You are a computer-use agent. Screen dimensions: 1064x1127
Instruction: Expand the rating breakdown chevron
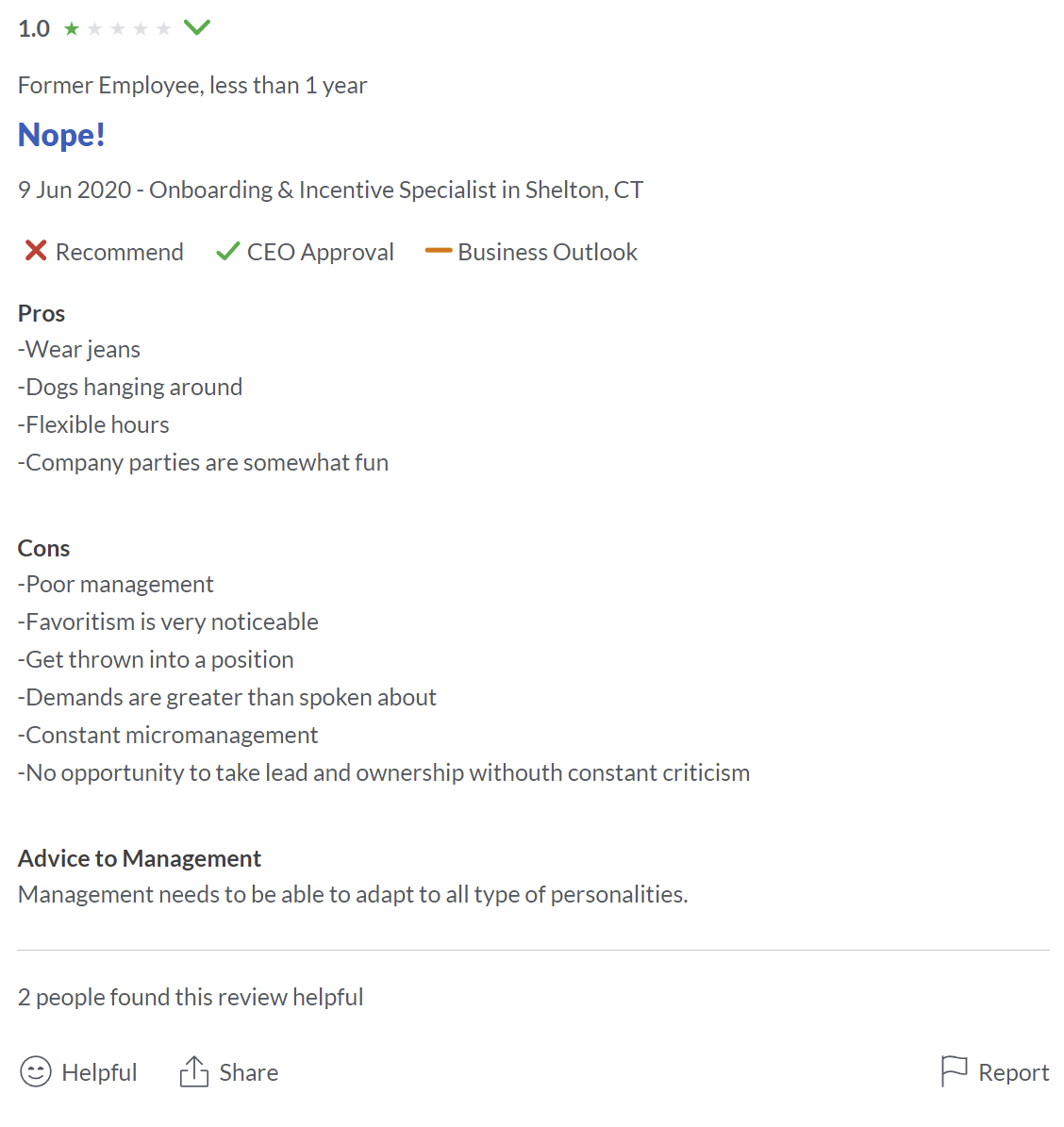(197, 27)
